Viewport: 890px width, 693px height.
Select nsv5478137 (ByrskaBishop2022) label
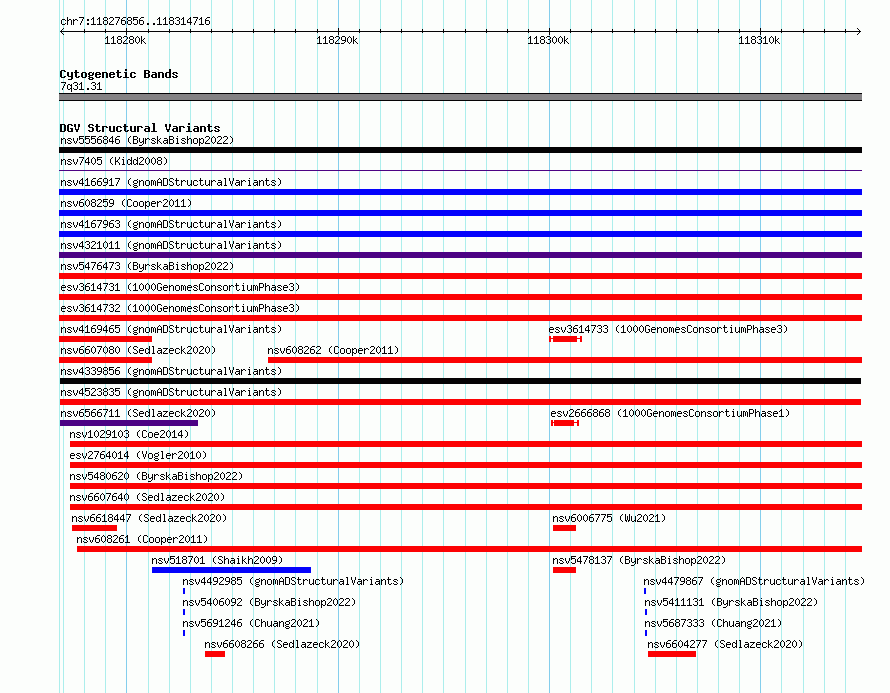pyautogui.click(x=639, y=560)
